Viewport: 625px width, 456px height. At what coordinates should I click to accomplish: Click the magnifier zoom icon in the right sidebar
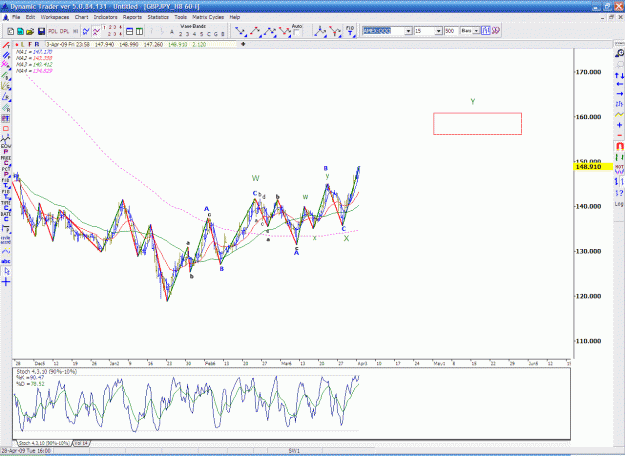pyautogui.click(x=619, y=53)
